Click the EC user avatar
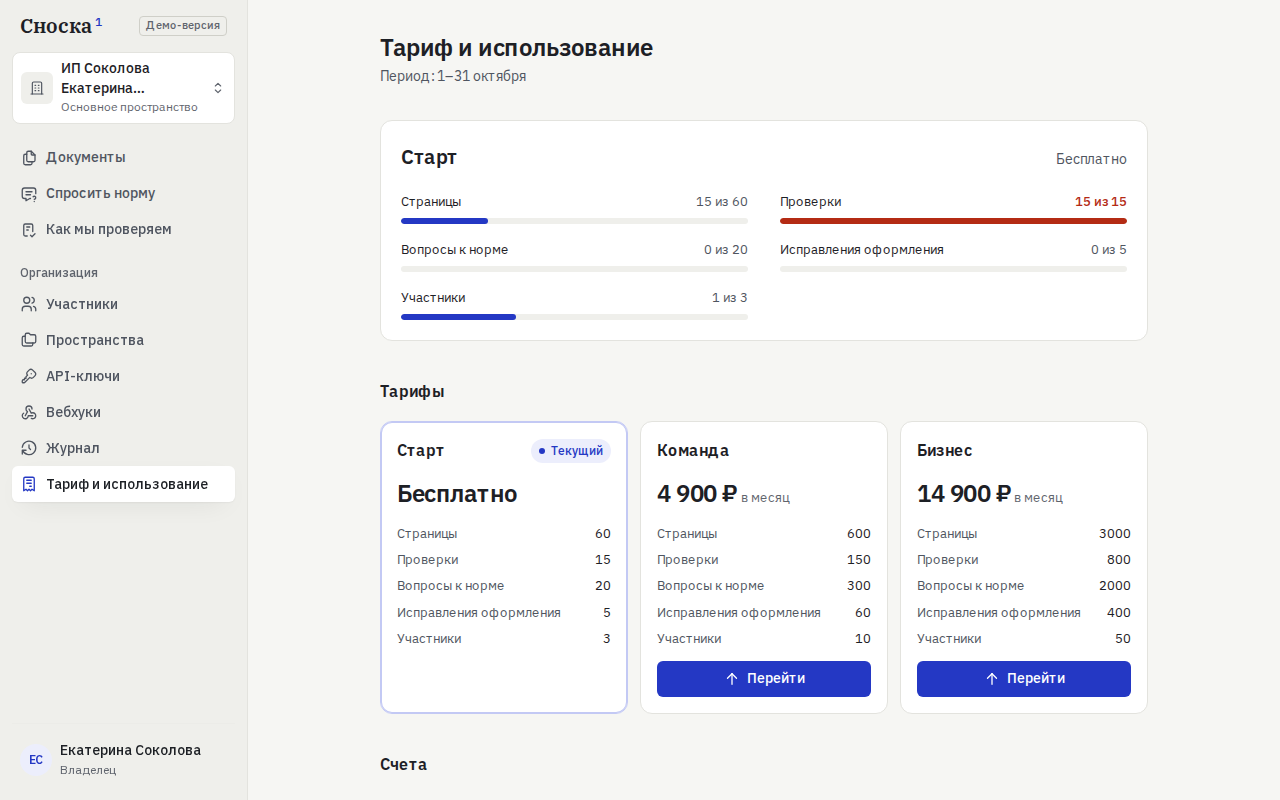Screen dimensions: 1280x800 (36, 760)
